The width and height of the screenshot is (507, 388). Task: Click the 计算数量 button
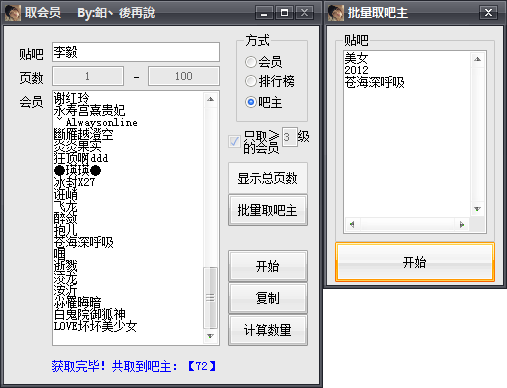tap(268, 330)
